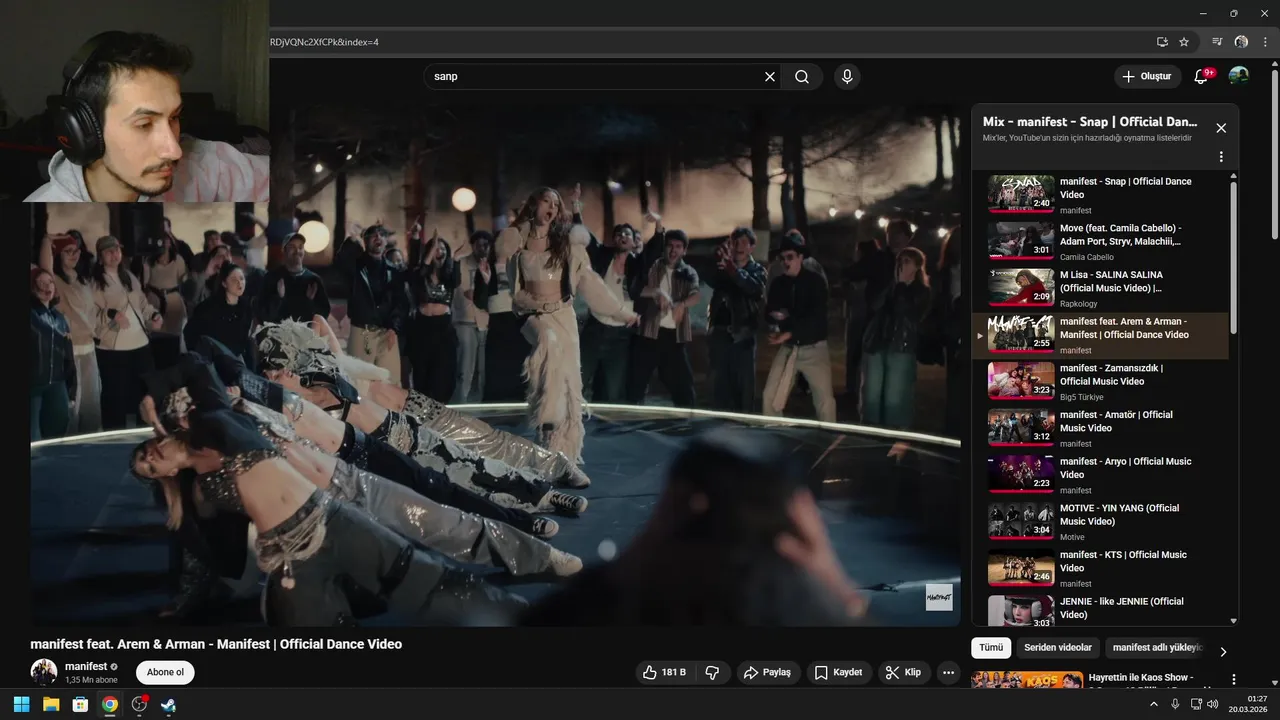Viewport: 1280px width, 720px height.
Task: Share the video with Paylaş
Action: click(768, 672)
